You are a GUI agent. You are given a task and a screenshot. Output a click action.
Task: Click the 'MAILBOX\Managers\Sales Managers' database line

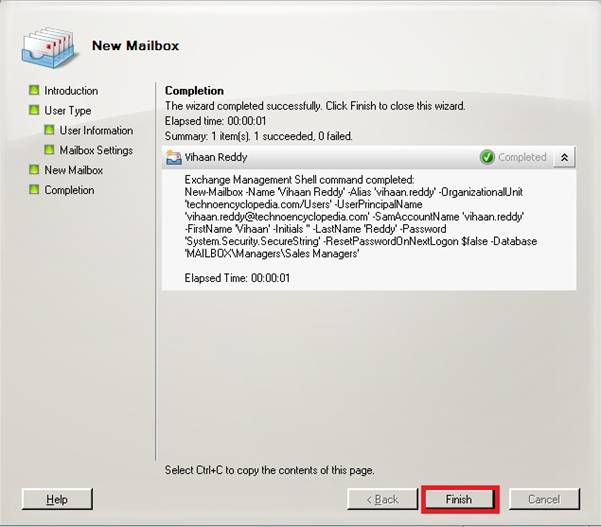click(272, 254)
